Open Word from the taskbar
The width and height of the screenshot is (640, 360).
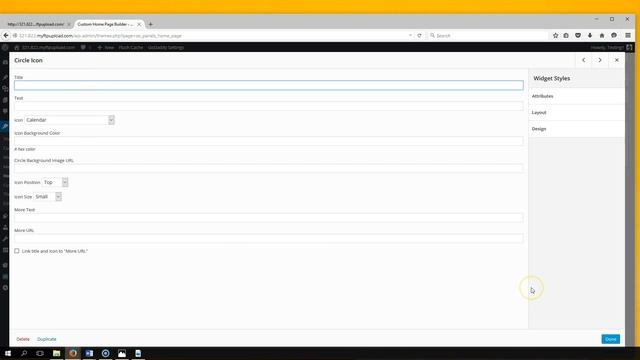89,353
